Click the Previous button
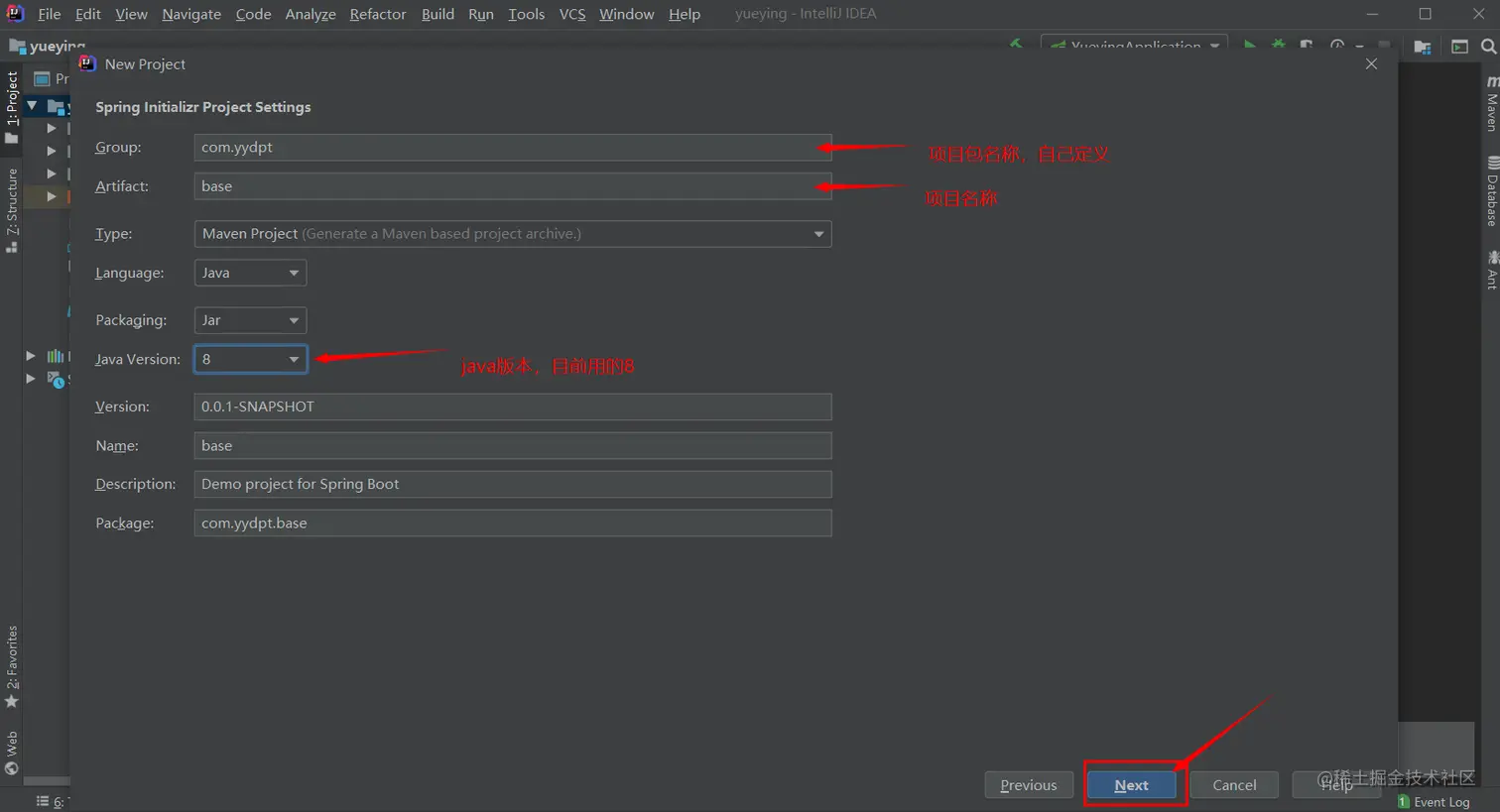 click(1029, 785)
